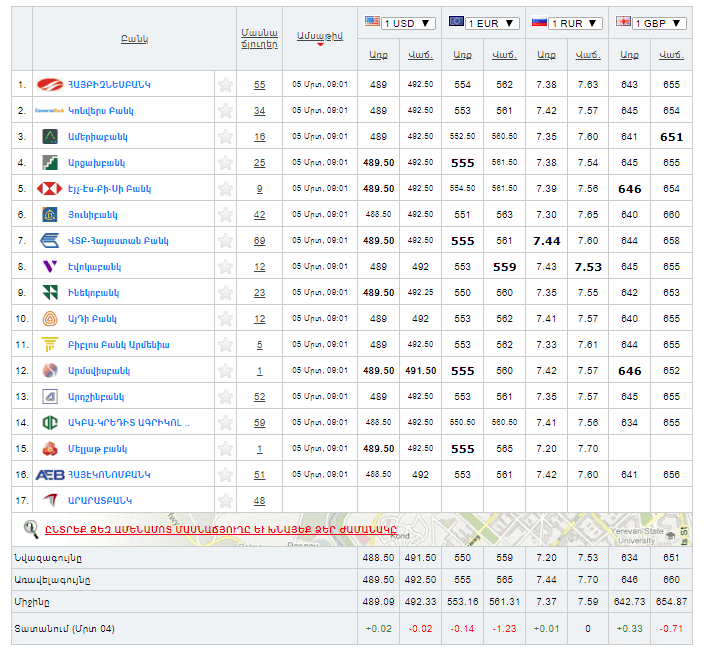
Task: Click the IDBank orange logo
Action: click(x=49, y=318)
